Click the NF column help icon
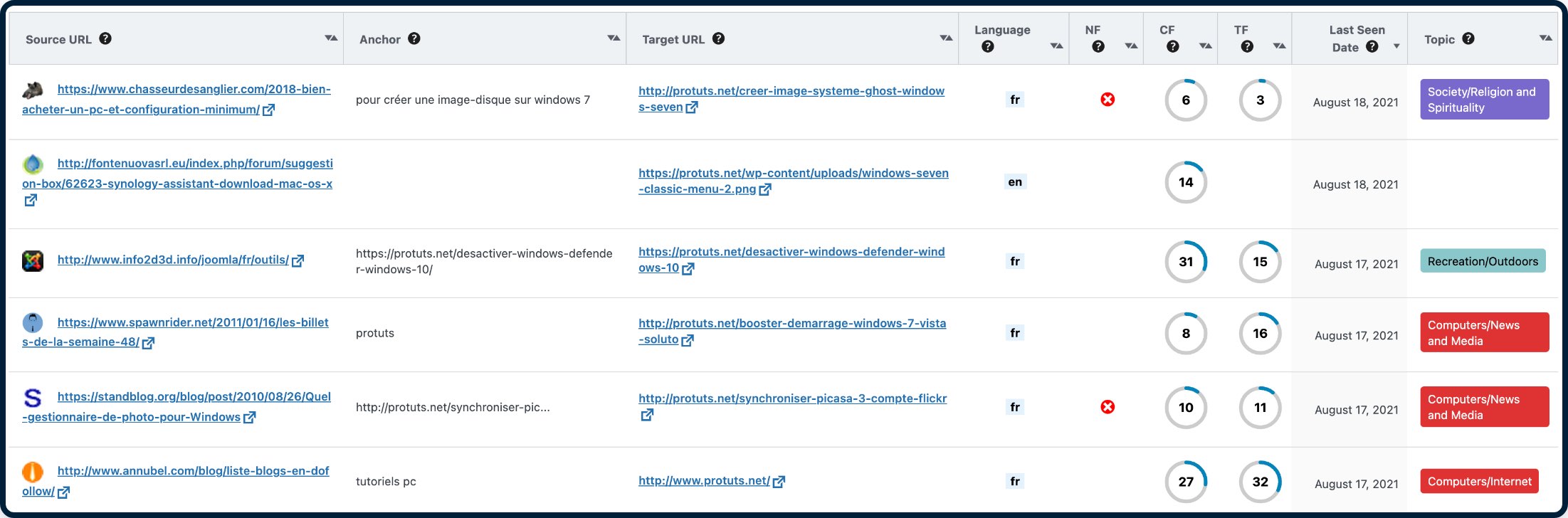The width and height of the screenshot is (1568, 518). tap(1098, 46)
